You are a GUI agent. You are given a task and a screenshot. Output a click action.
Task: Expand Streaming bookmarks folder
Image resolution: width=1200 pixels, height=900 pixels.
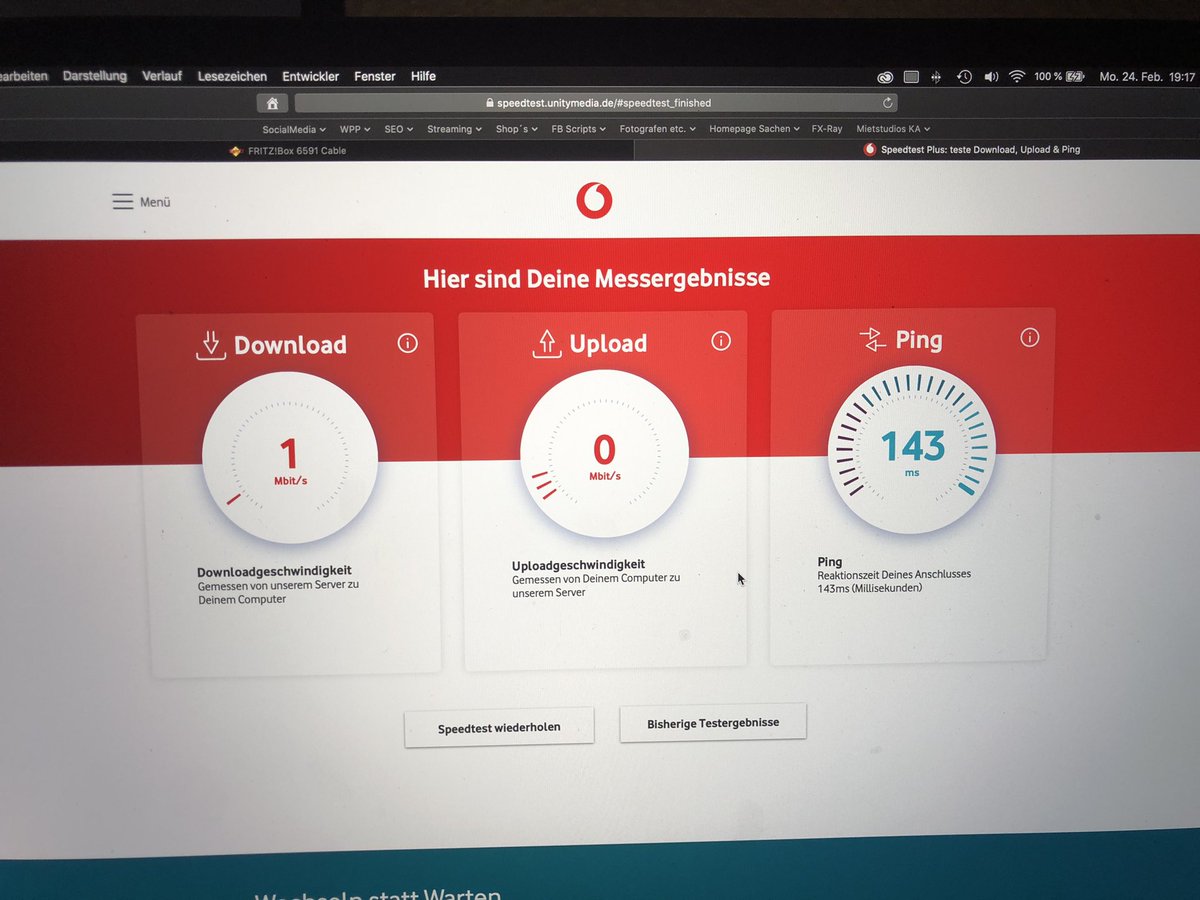click(x=455, y=129)
